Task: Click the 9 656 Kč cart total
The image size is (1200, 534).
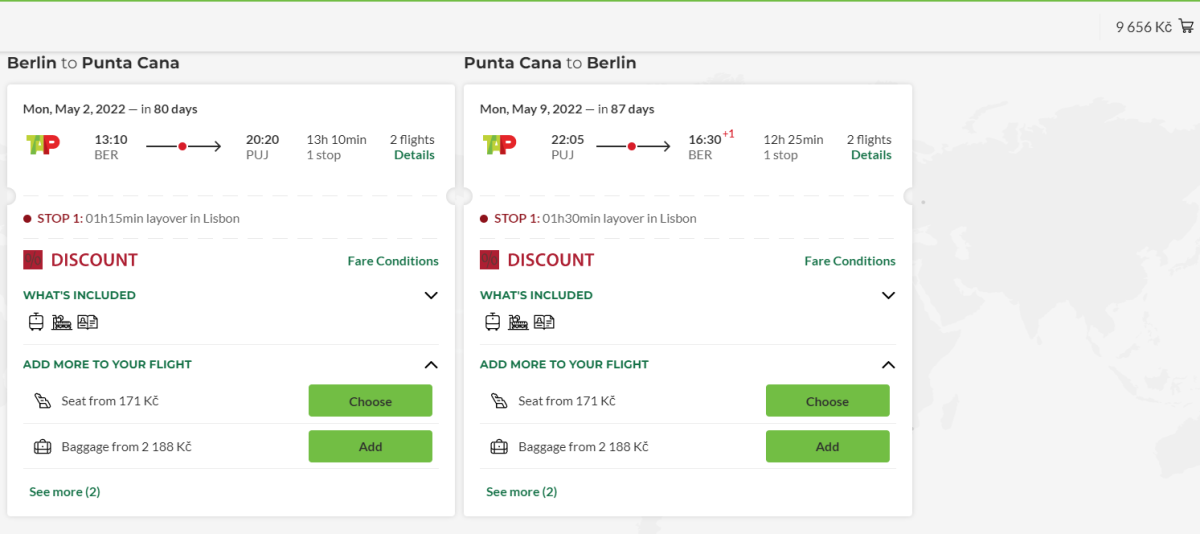Action: [1143, 27]
